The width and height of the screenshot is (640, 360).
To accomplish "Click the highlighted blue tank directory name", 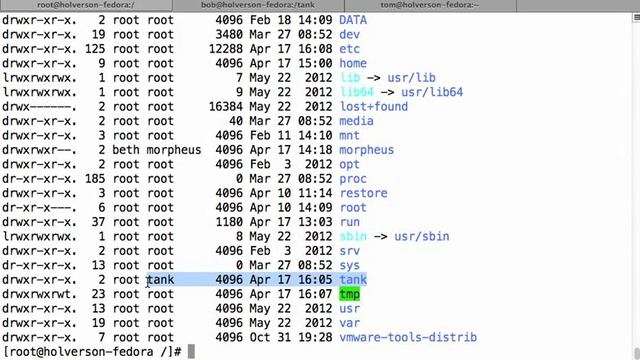I will click(353, 280).
